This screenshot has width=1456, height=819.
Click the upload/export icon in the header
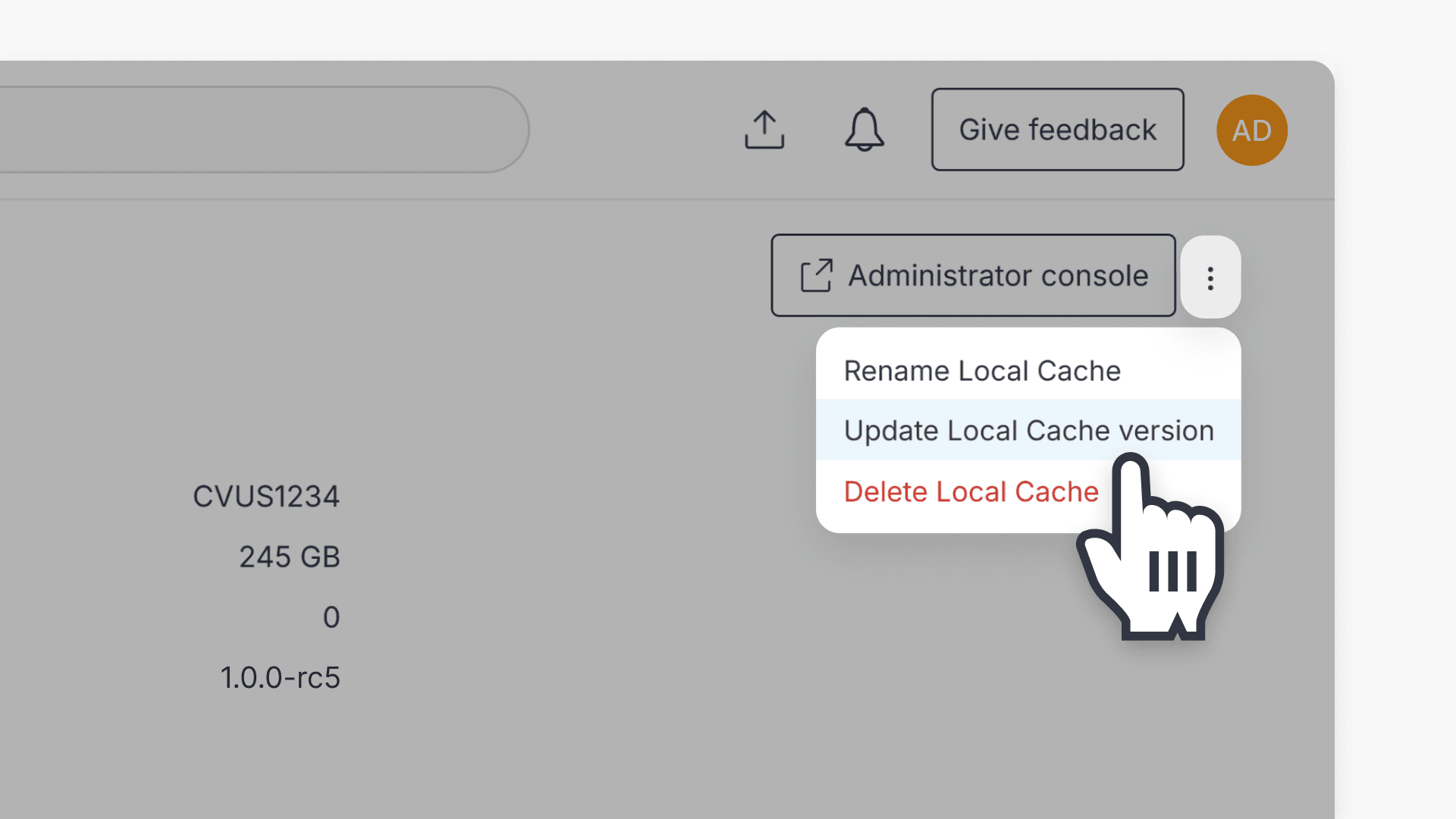coord(764,129)
